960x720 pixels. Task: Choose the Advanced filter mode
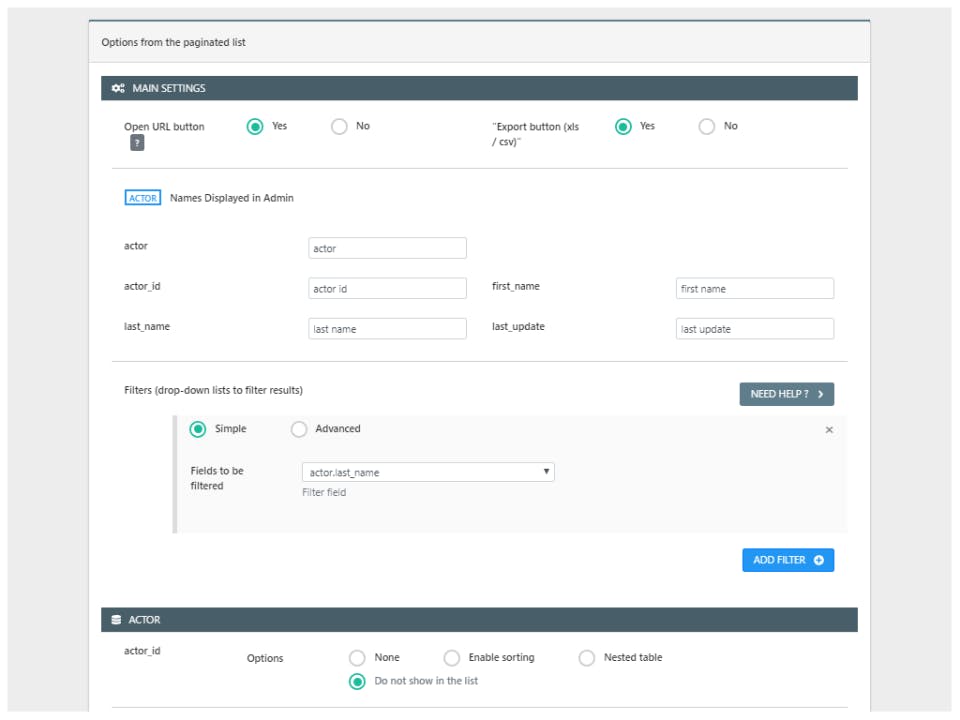299,430
